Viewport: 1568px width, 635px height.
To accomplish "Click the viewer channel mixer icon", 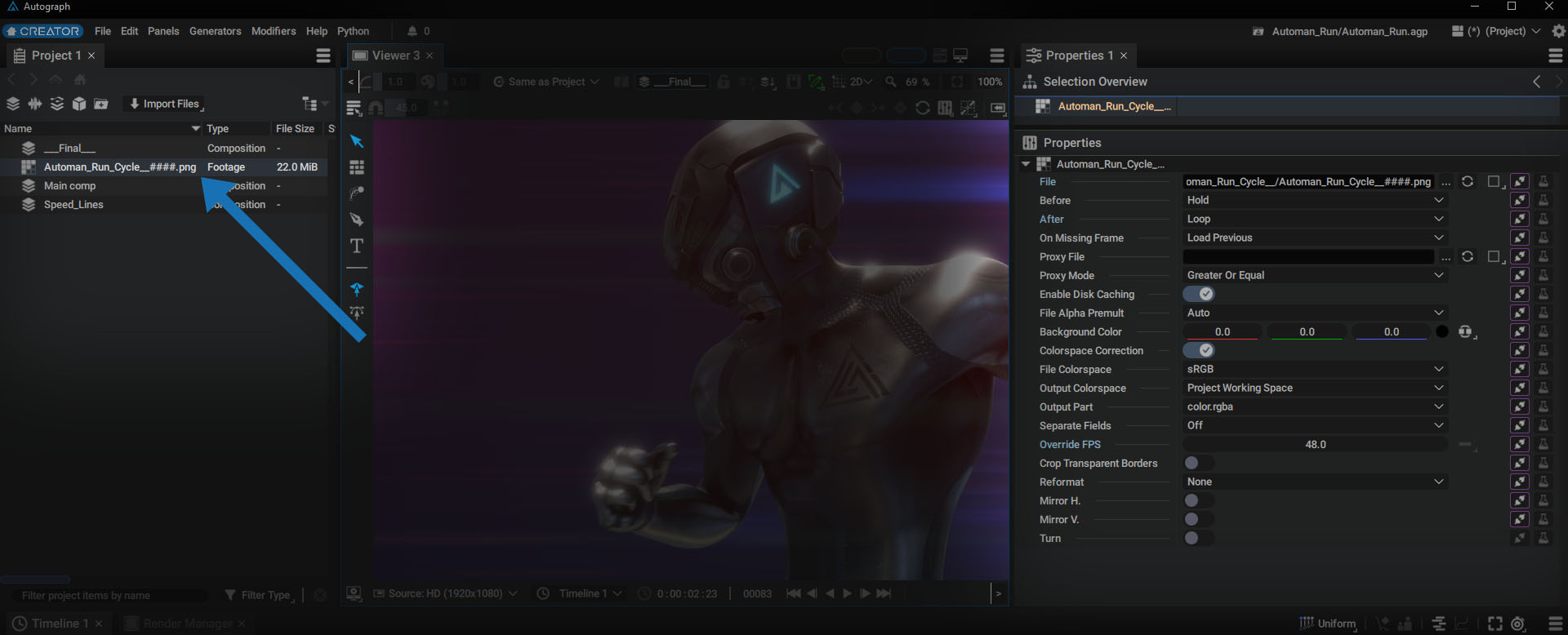I will coord(946,108).
